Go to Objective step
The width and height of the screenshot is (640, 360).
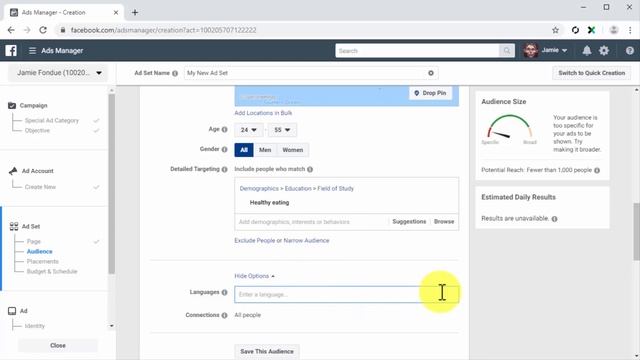pyautogui.click(x=37, y=131)
